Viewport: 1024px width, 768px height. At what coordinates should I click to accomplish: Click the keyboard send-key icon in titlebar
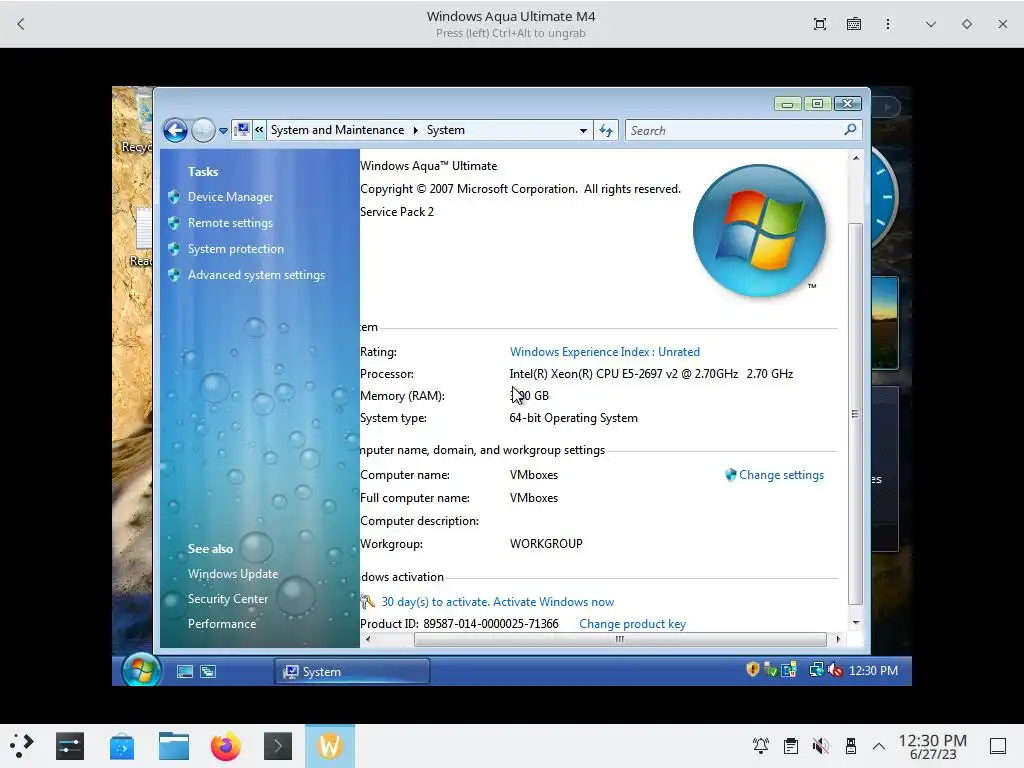854,24
